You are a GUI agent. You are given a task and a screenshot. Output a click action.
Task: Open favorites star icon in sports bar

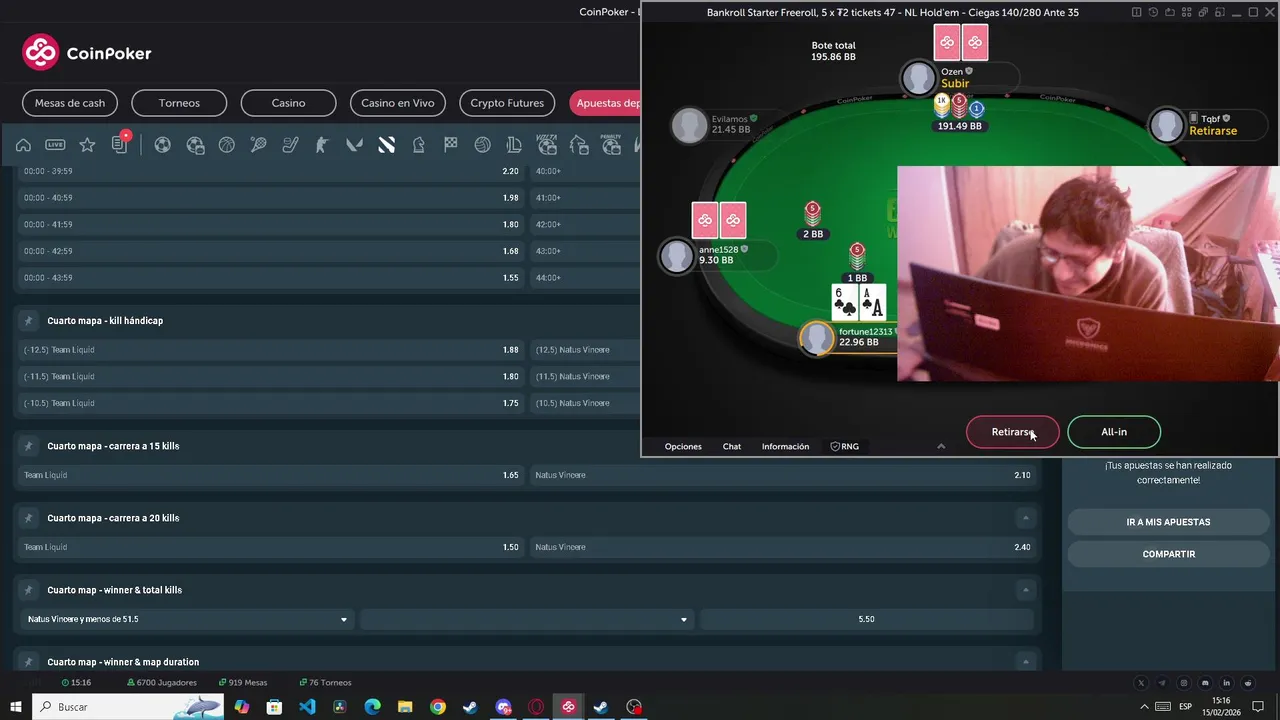87,145
